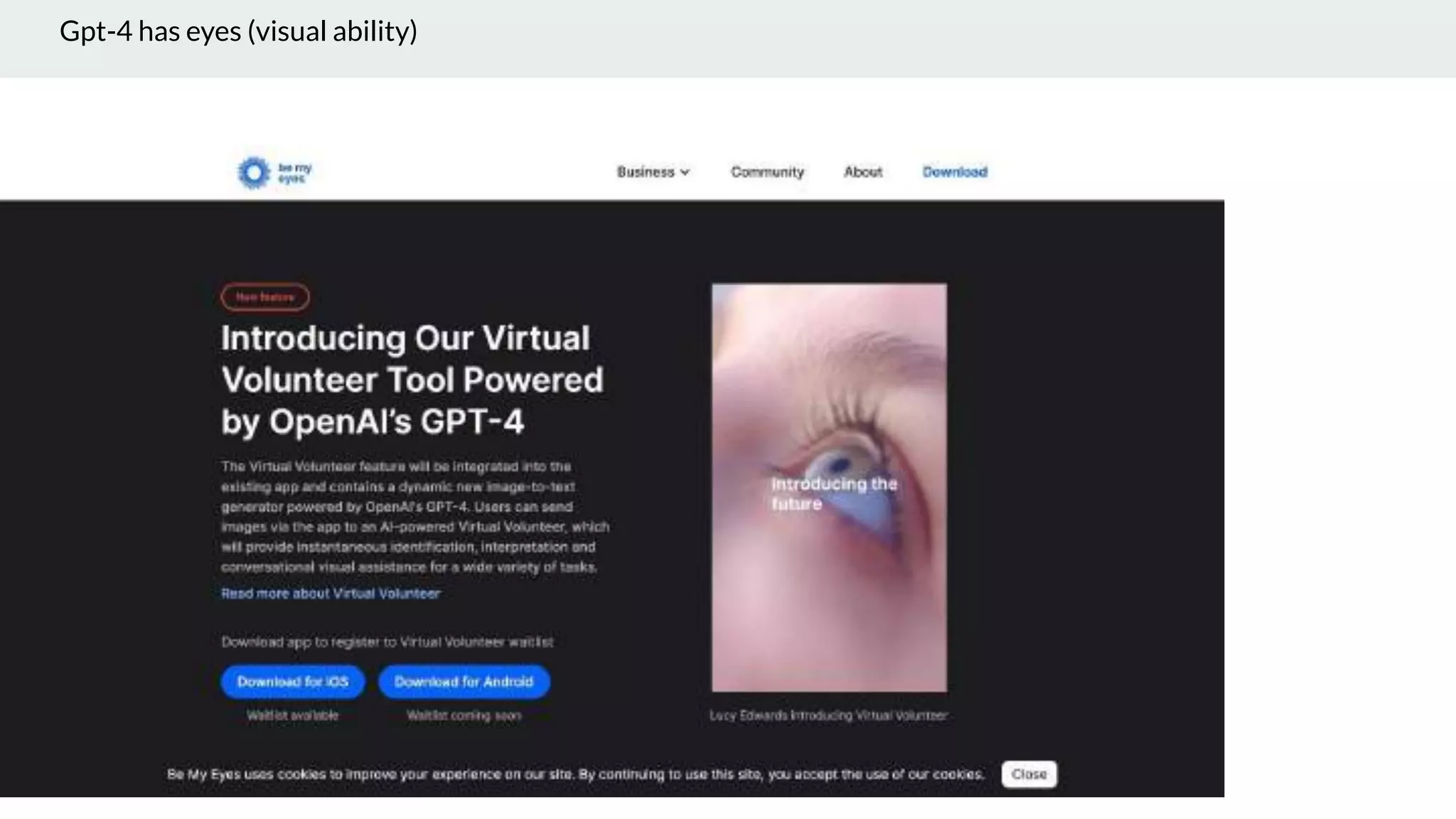This screenshot has width=1456, height=819.
Task: Go to the Community page
Action: coord(767,172)
